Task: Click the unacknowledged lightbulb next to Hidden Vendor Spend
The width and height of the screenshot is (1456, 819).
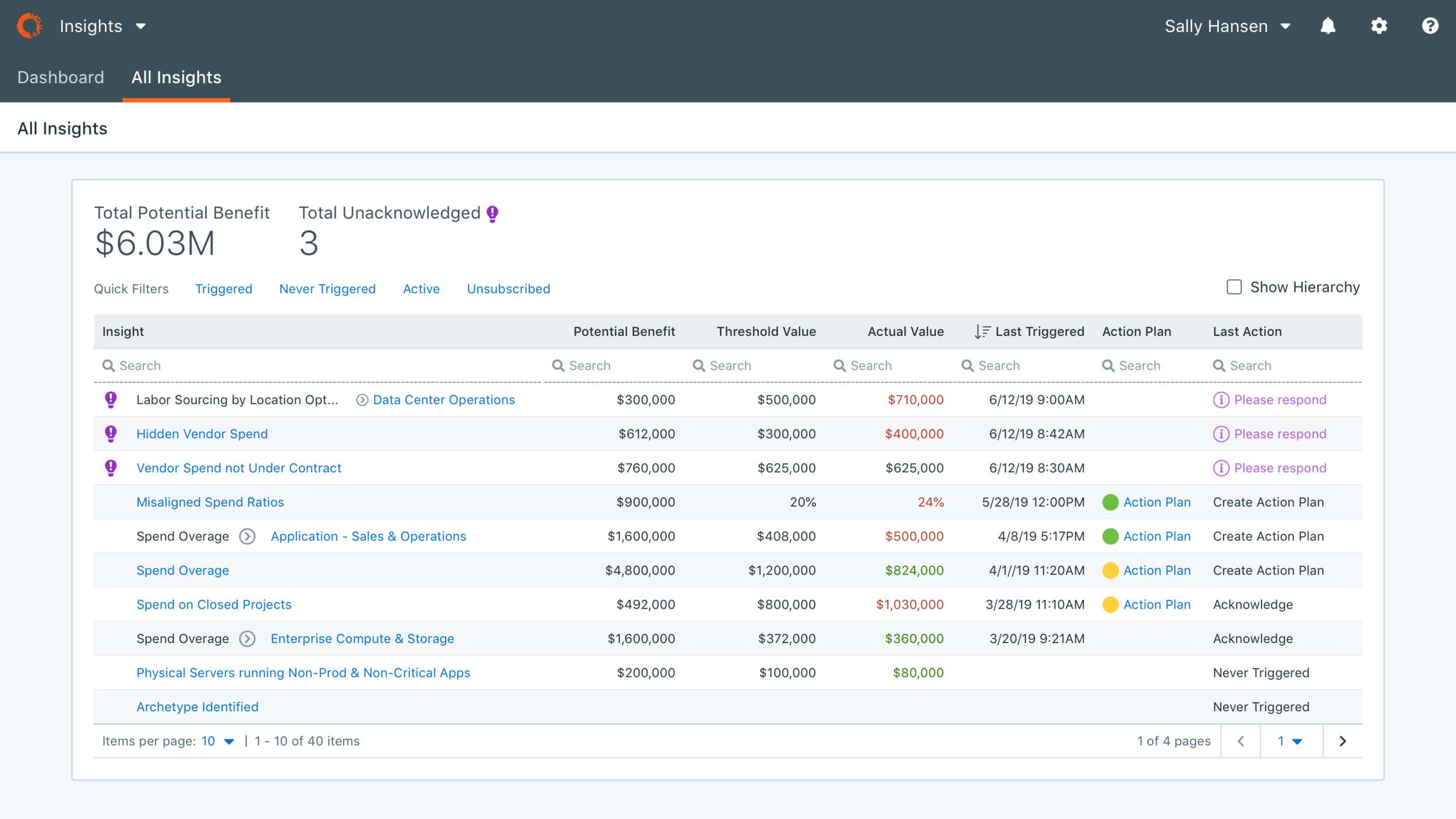Action: tap(111, 434)
